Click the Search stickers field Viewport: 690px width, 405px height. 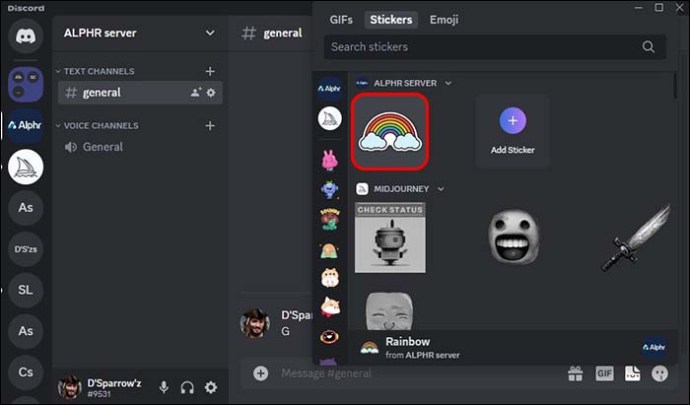485,47
